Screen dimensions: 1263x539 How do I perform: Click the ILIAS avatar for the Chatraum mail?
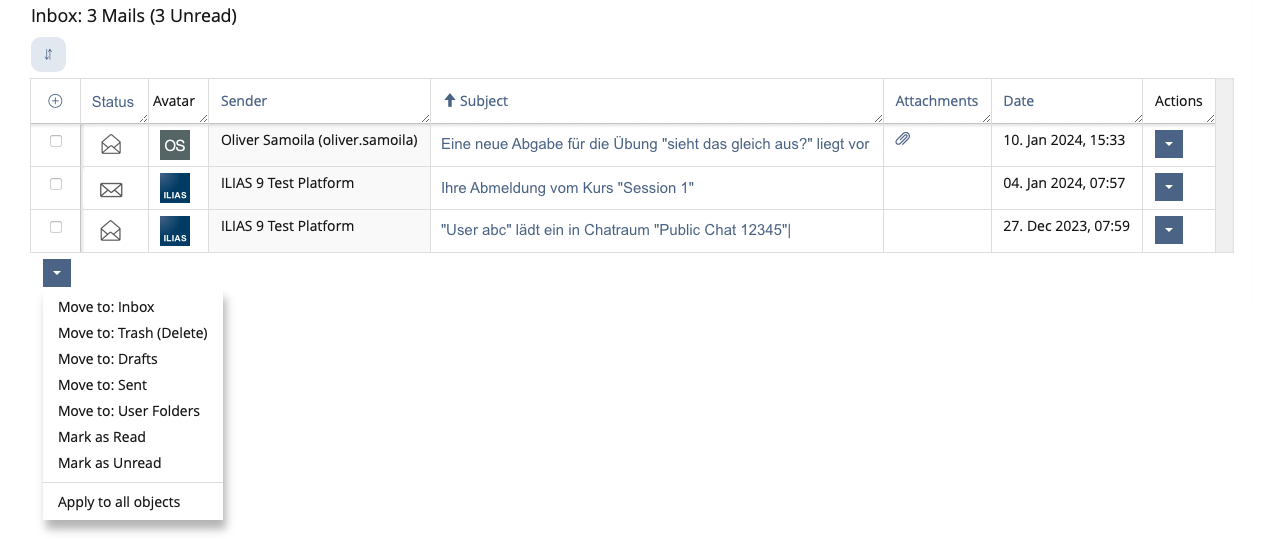pyautogui.click(x=175, y=231)
